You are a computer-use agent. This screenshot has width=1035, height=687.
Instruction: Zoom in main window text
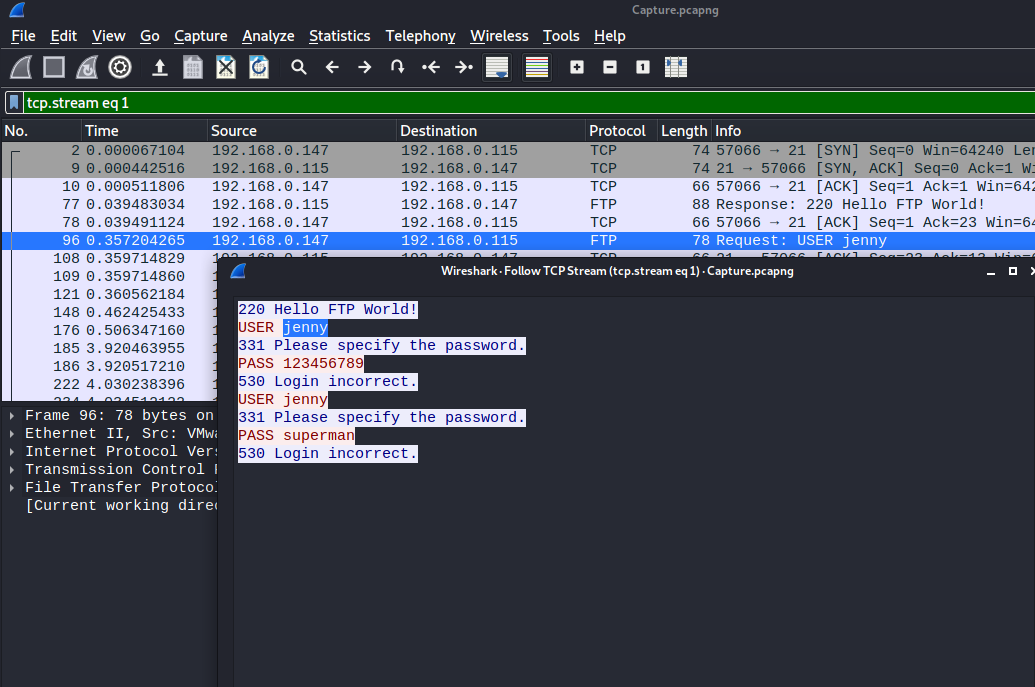pyautogui.click(x=577, y=67)
